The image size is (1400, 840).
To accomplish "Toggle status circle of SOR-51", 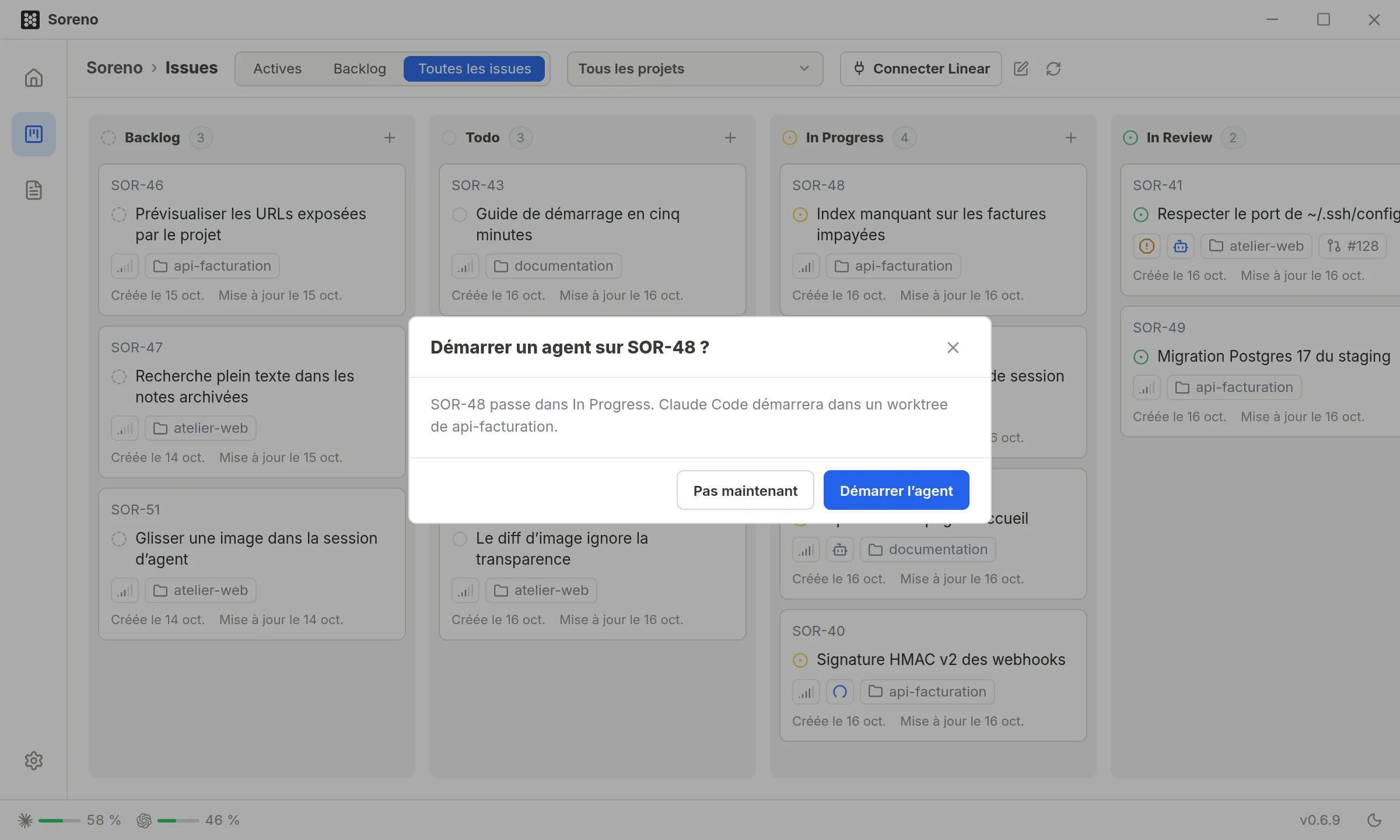I will [119, 539].
